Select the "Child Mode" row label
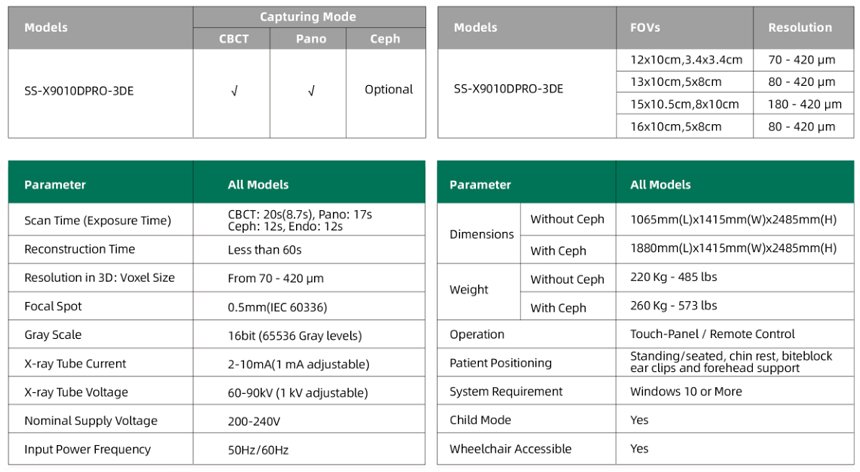Image resolution: width=860 pixels, height=472 pixels. [x=480, y=421]
